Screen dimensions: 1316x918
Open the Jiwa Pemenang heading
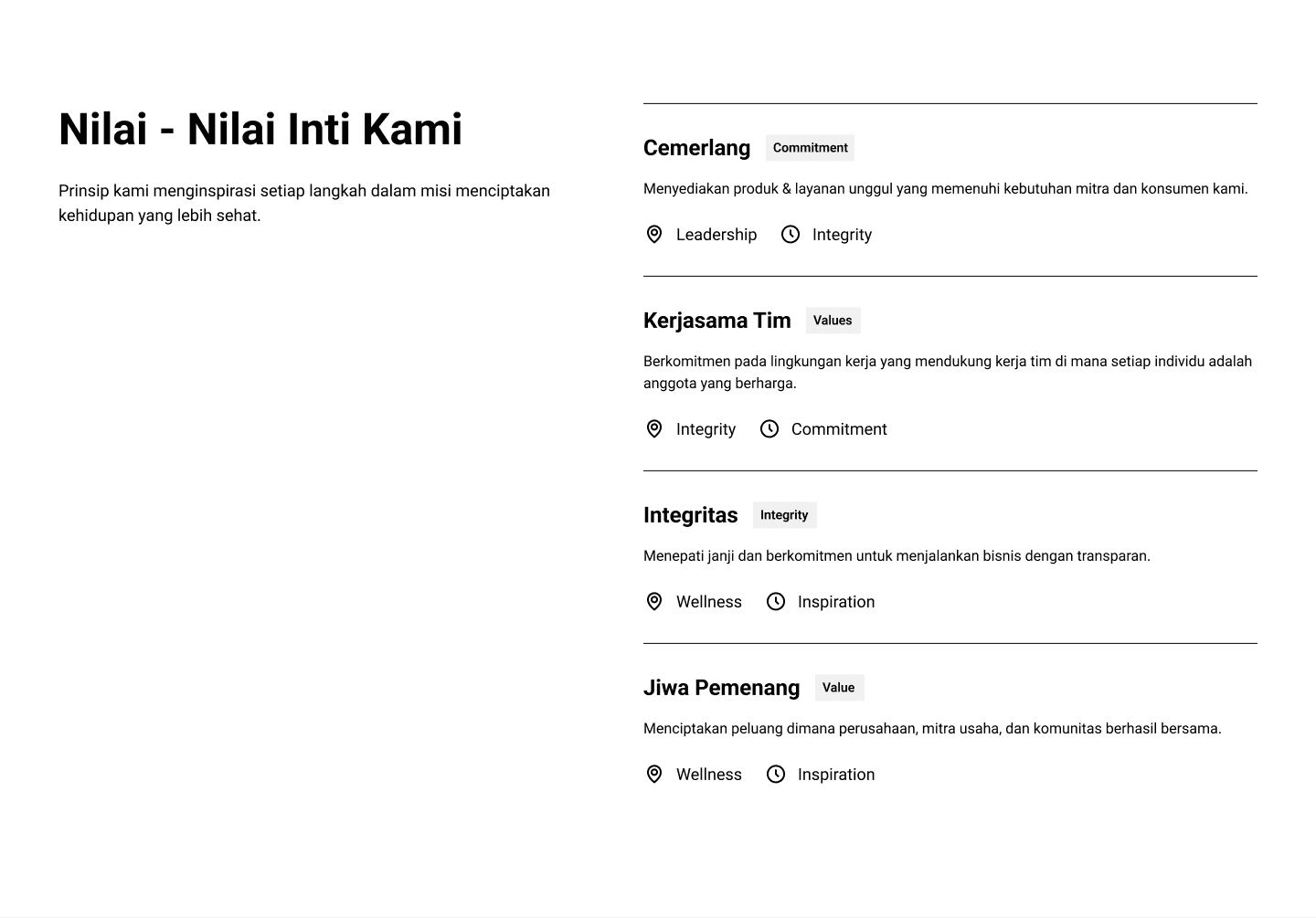(x=721, y=688)
